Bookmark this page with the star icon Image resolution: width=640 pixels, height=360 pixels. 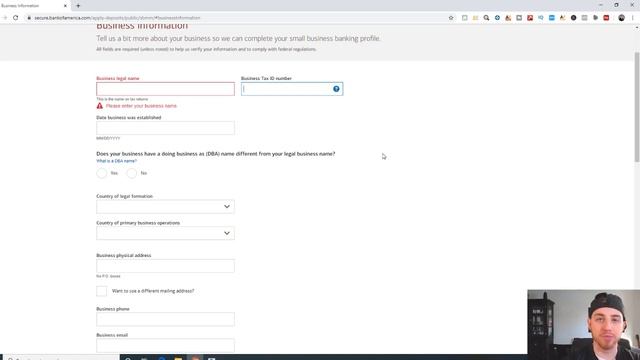(x=451, y=18)
